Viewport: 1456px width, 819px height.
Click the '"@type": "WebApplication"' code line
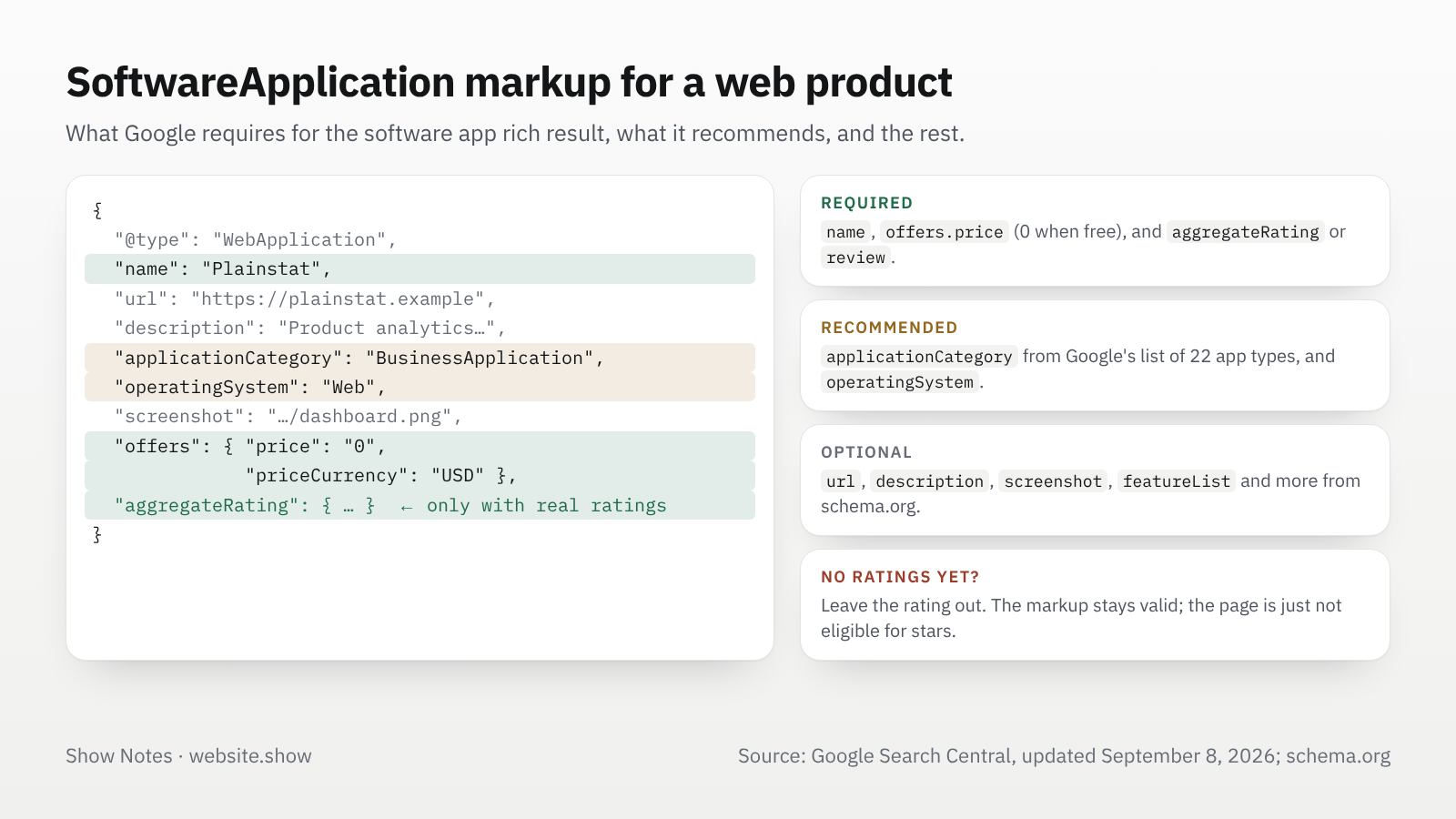click(256, 239)
